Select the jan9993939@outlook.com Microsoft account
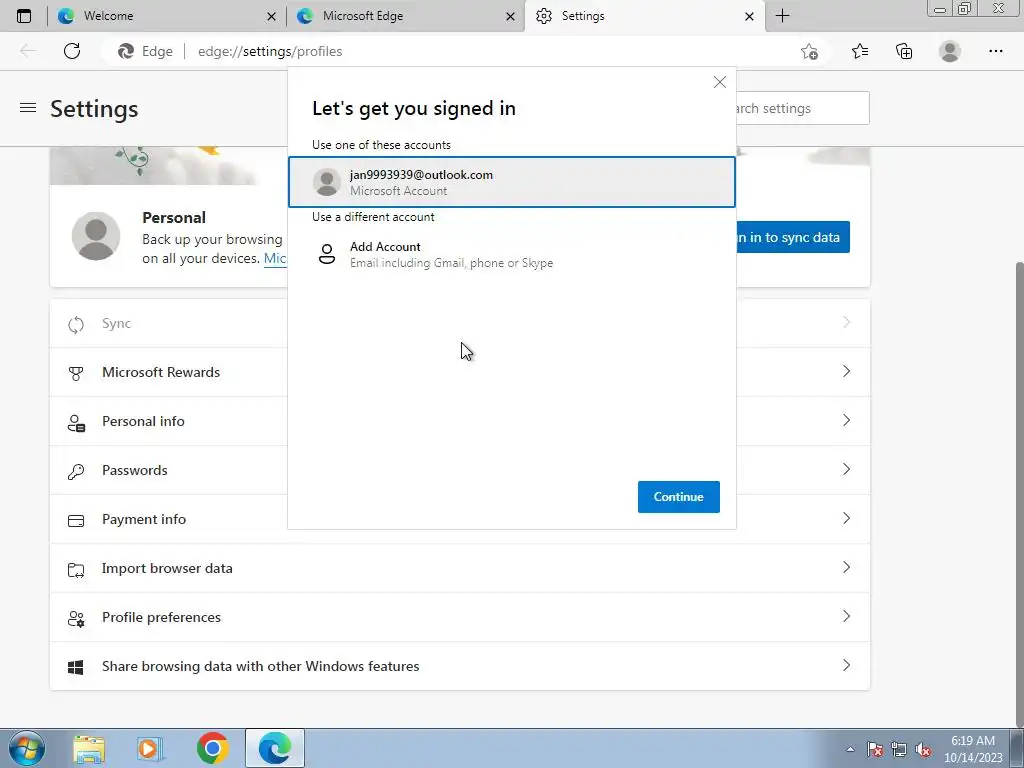This screenshot has height=768, width=1024. coord(512,182)
